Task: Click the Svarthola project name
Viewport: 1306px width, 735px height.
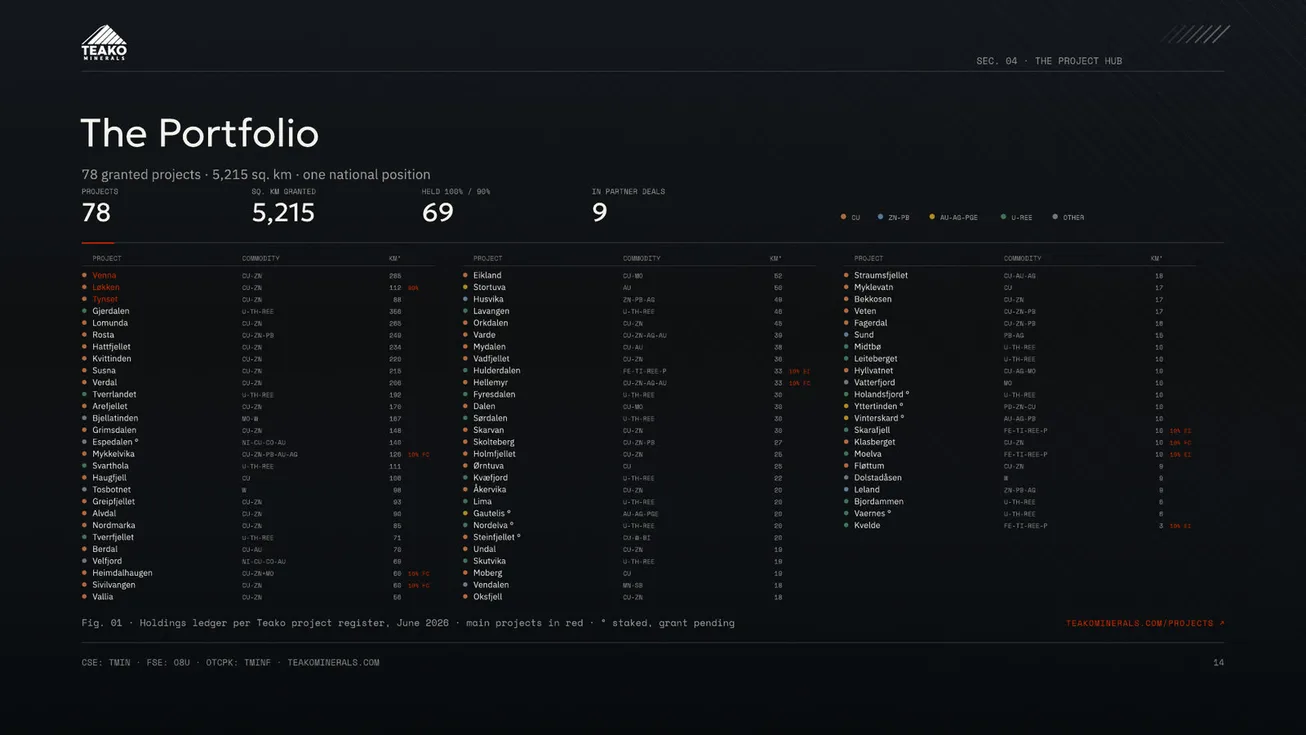Action: pos(110,466)
